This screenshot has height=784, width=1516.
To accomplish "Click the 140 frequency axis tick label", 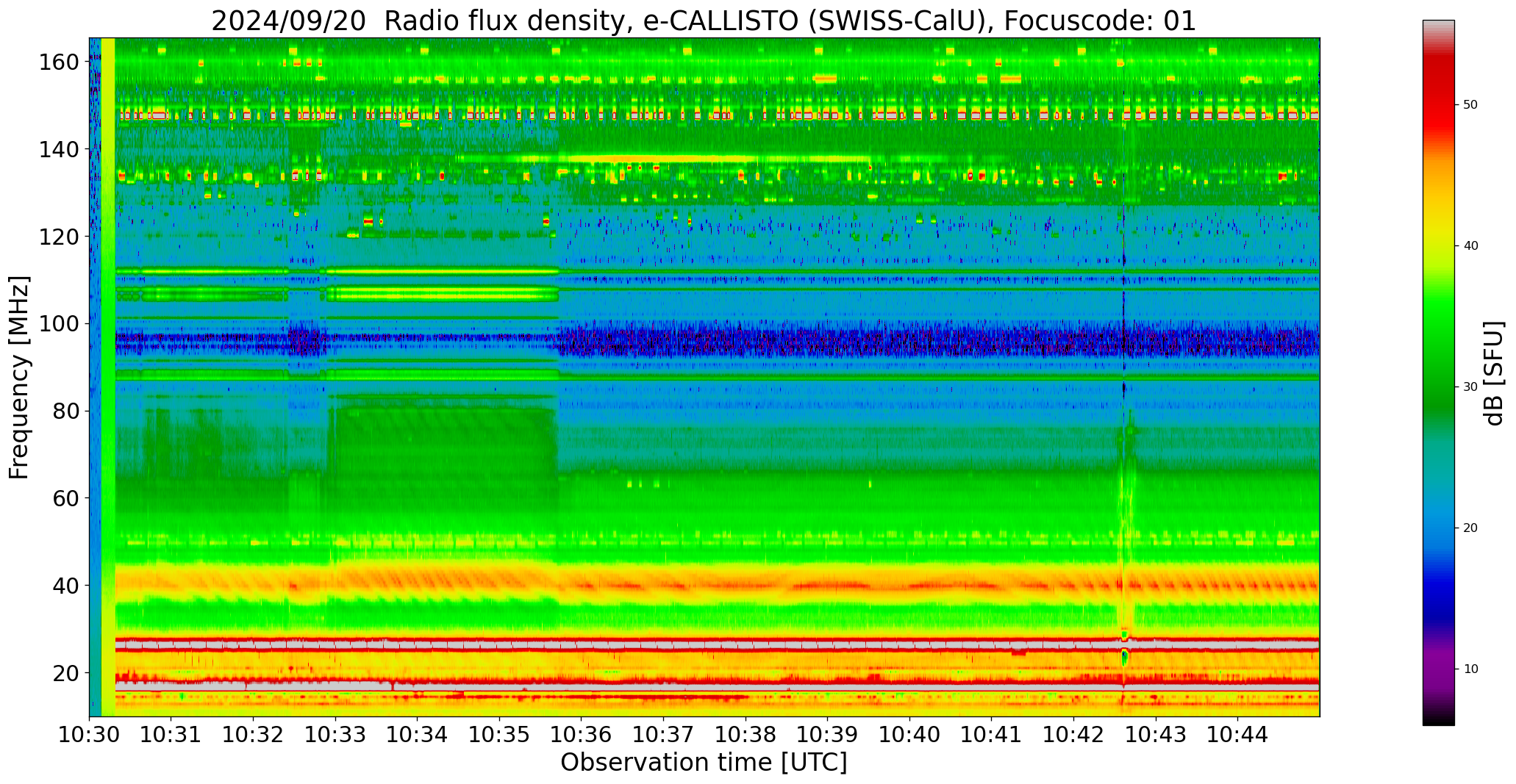I will 60,149.
